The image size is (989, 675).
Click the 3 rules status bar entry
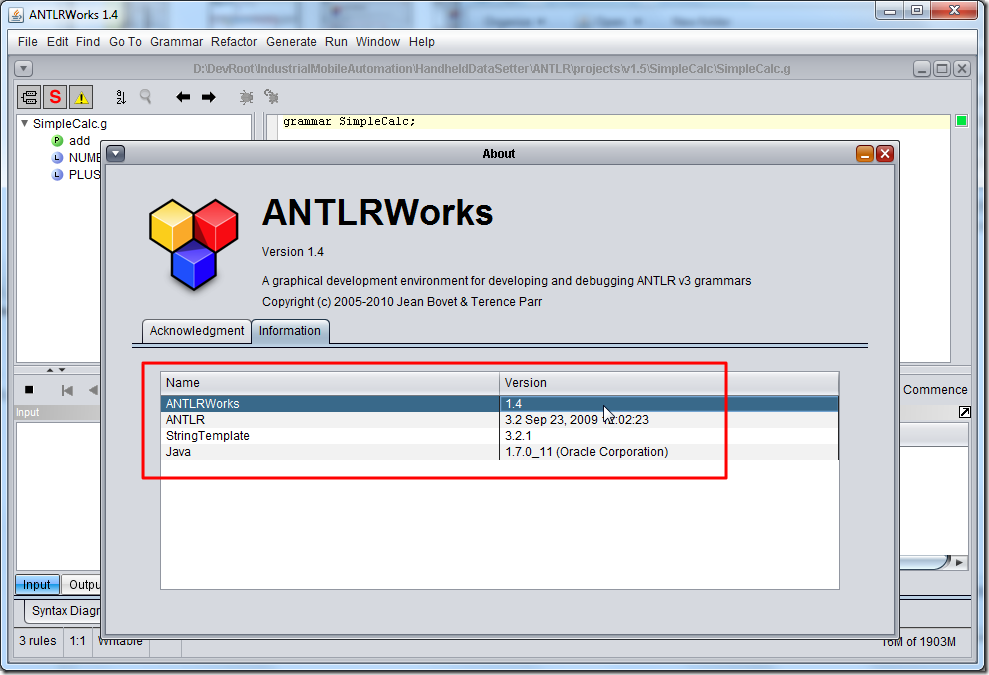(x=38, y=641)
